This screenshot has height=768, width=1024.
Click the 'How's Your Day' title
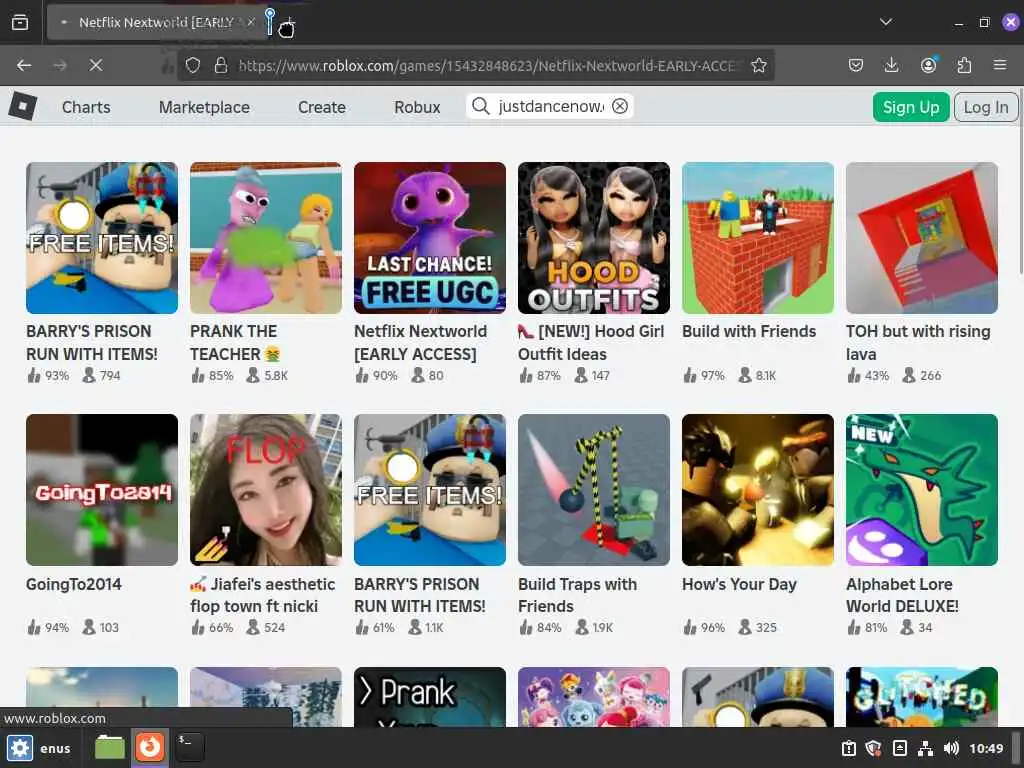(739, 584)
